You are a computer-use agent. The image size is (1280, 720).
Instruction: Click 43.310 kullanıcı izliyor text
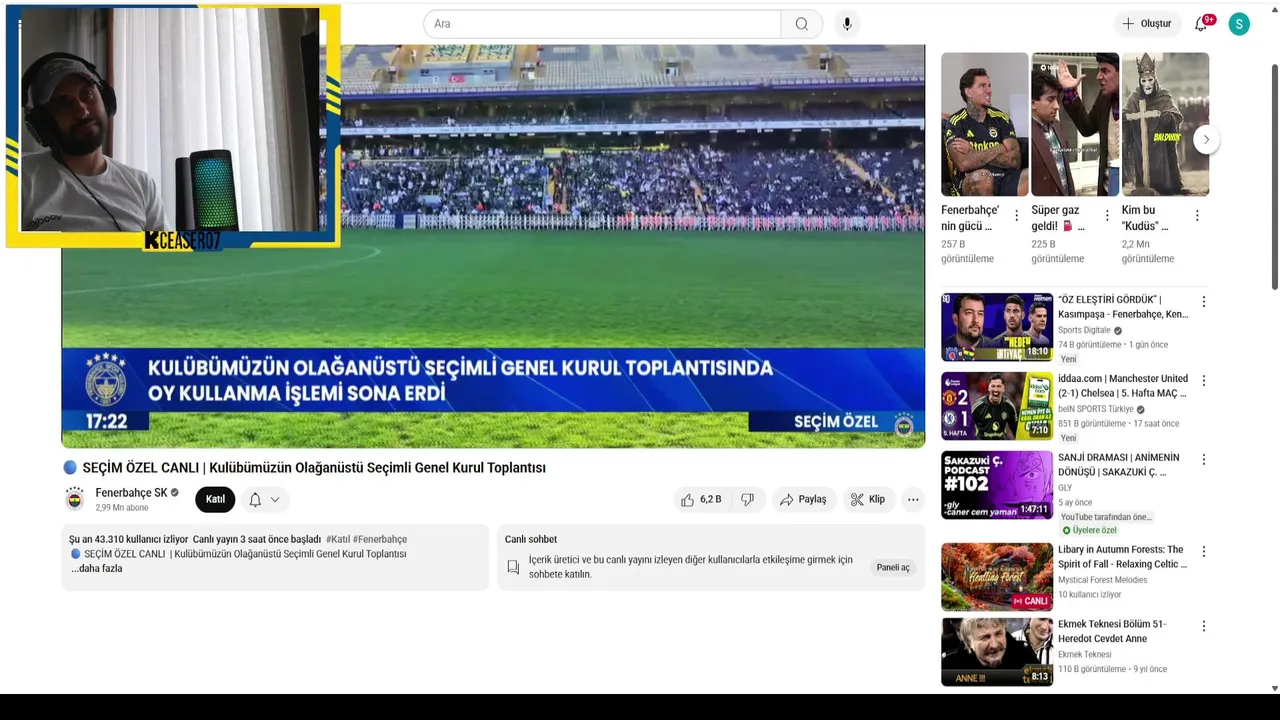coord(128,539)
